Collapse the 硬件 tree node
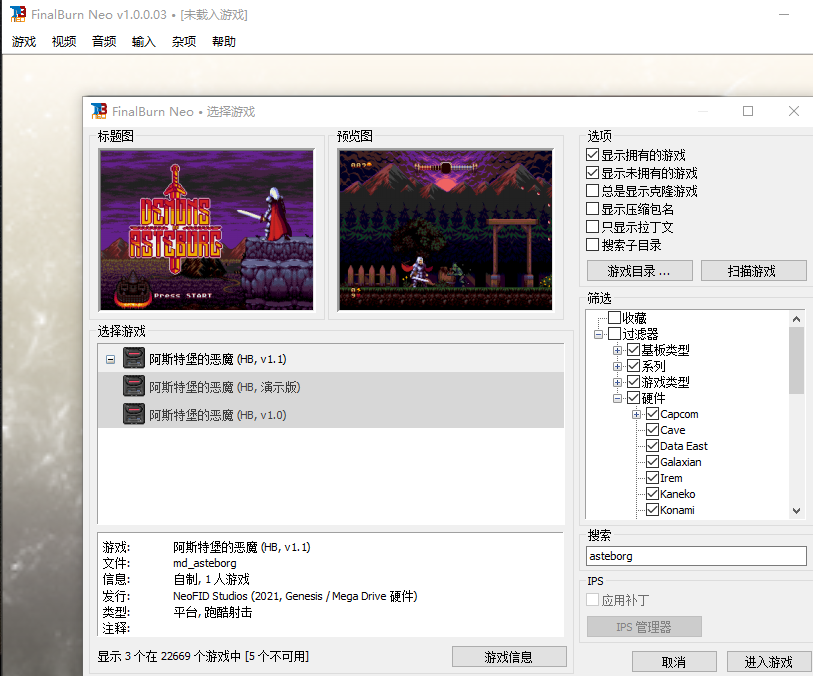This screenshot has width=813, height=676. [617, 399]
